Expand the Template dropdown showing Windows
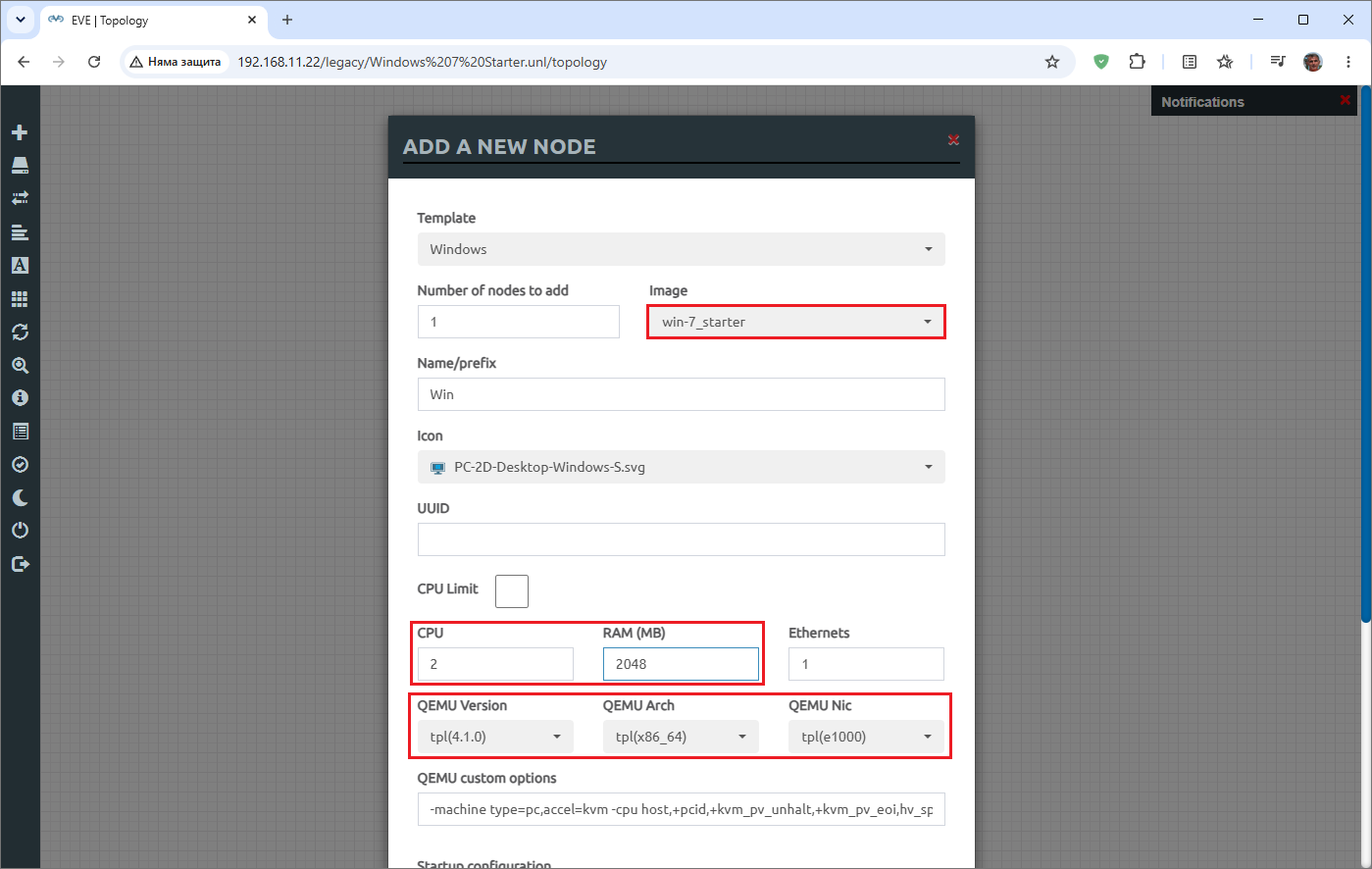Image resolution: width=1372 pixels, height=869 pixels. (x=682, y=249)
